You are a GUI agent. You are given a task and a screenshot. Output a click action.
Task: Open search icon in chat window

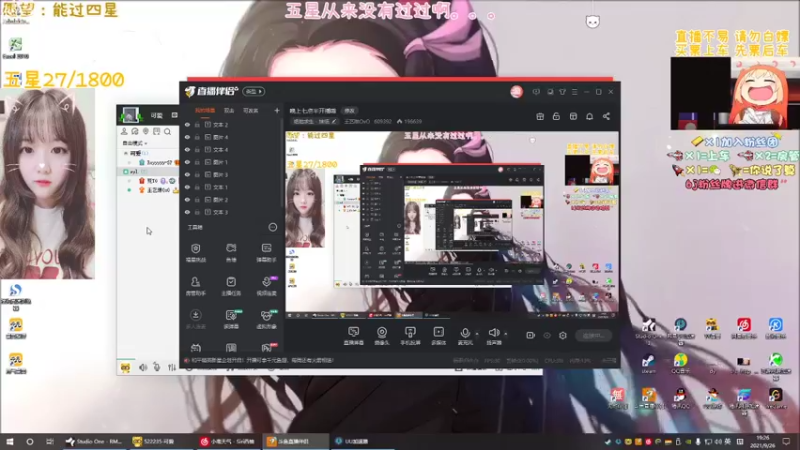[167, 132]
